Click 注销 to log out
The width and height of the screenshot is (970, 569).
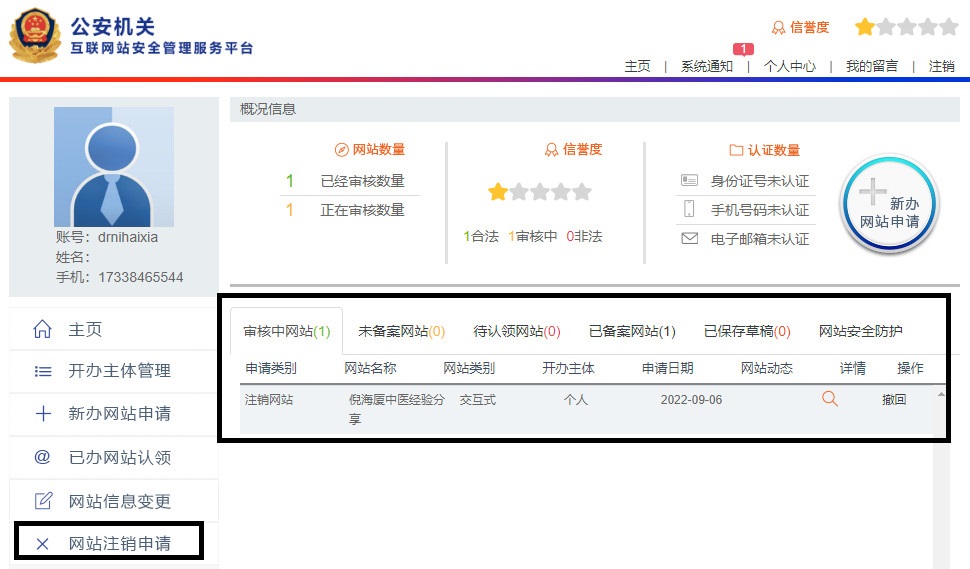942,66
